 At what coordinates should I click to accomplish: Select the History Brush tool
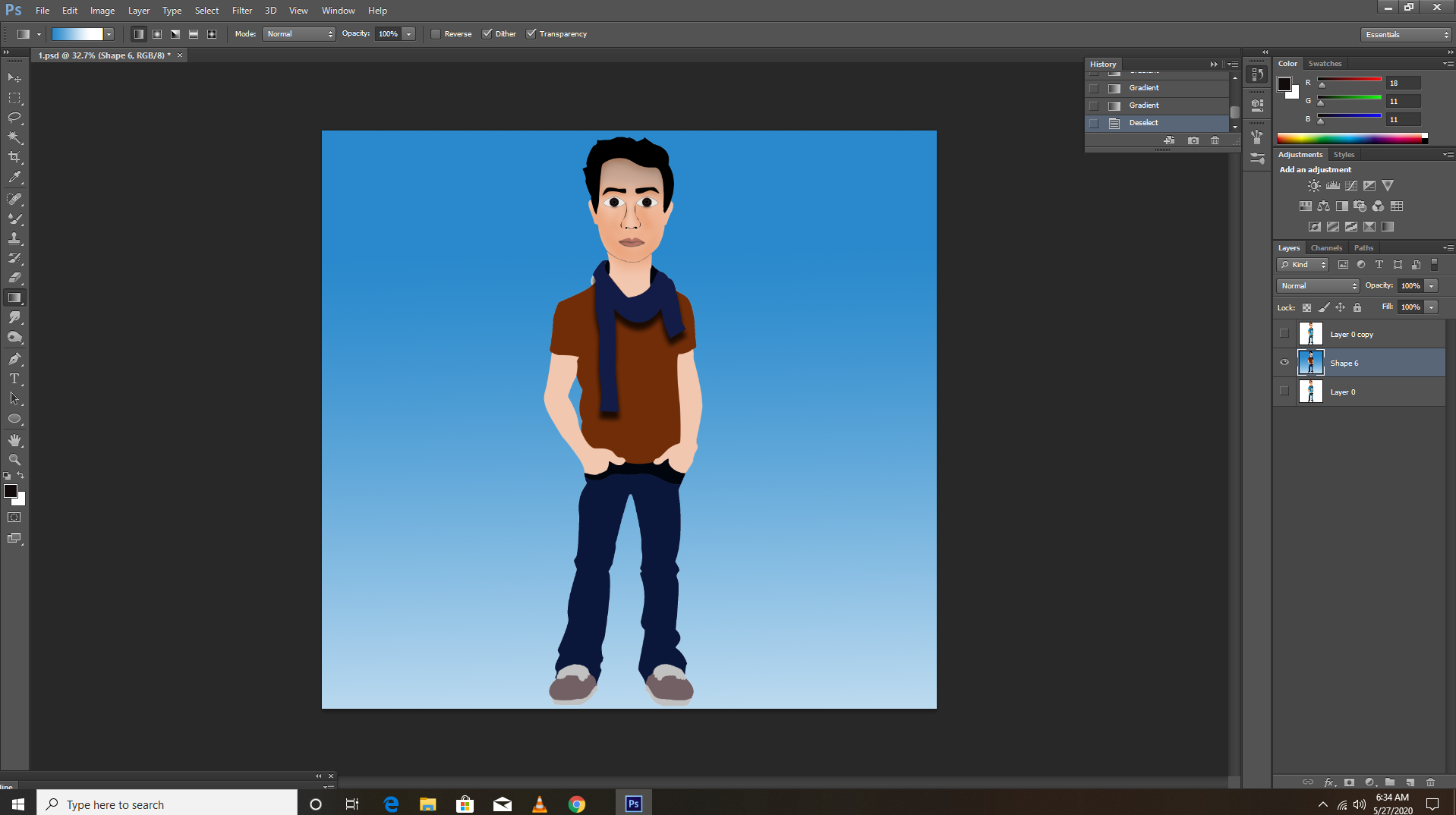tap(14, 258)
